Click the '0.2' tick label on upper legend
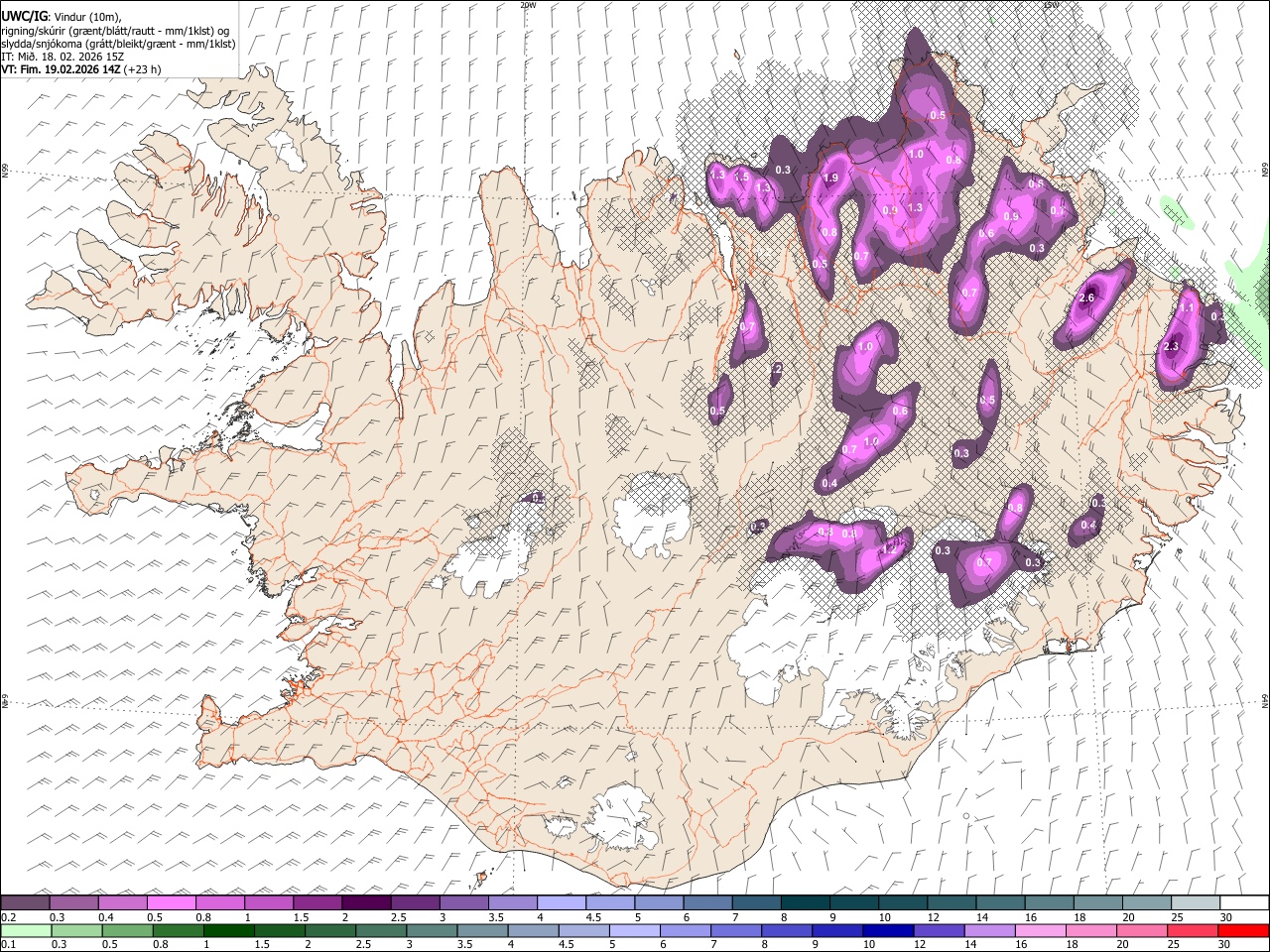The width and height of the screenshot is (1270, 952). [8, 917]
